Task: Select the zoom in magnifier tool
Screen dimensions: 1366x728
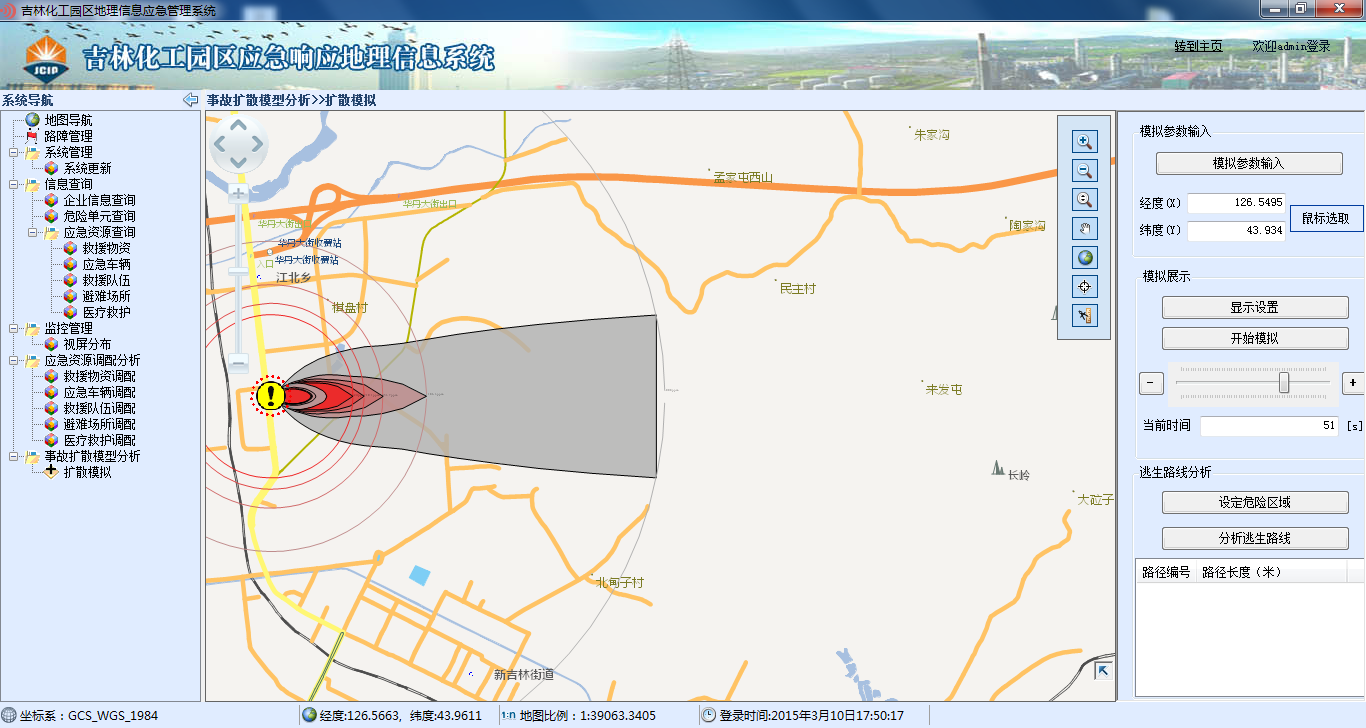Action: [x=1084, y=141]
